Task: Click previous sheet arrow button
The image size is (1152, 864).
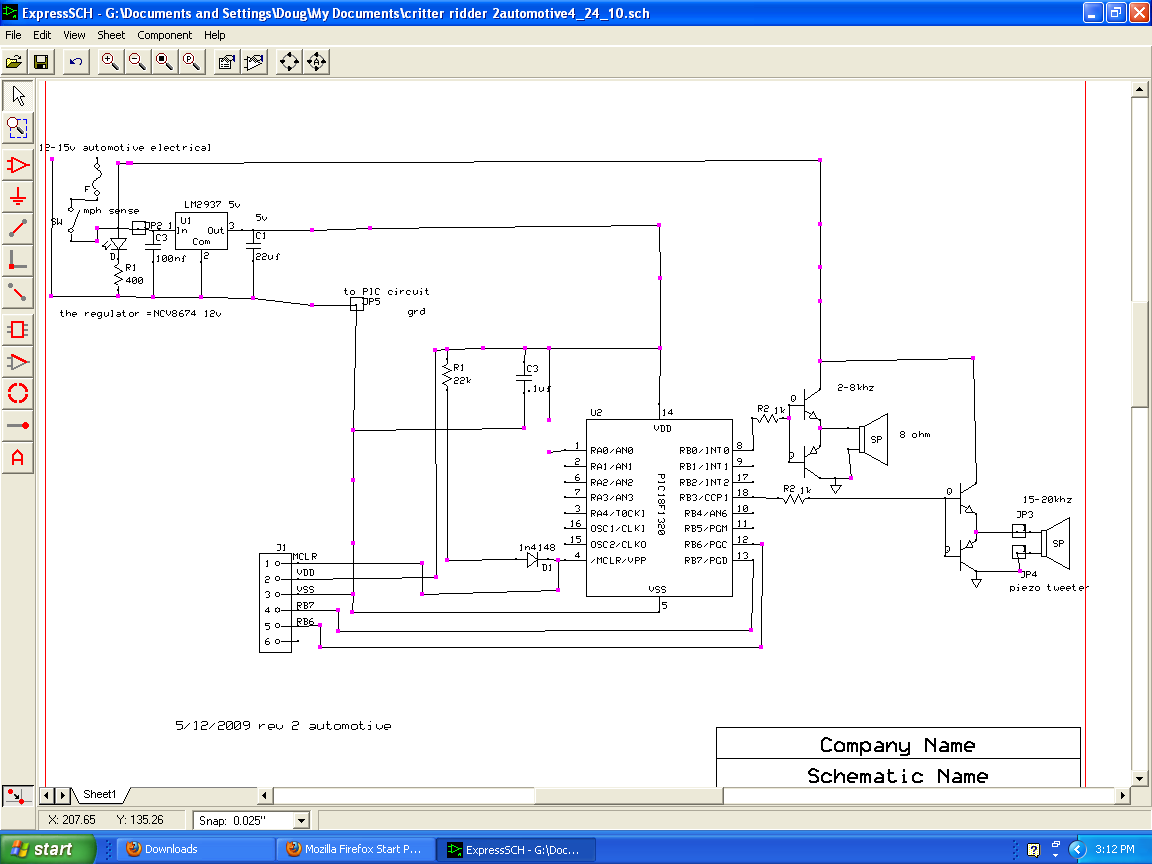Action: pyautogui.click(x=46, y=795)
